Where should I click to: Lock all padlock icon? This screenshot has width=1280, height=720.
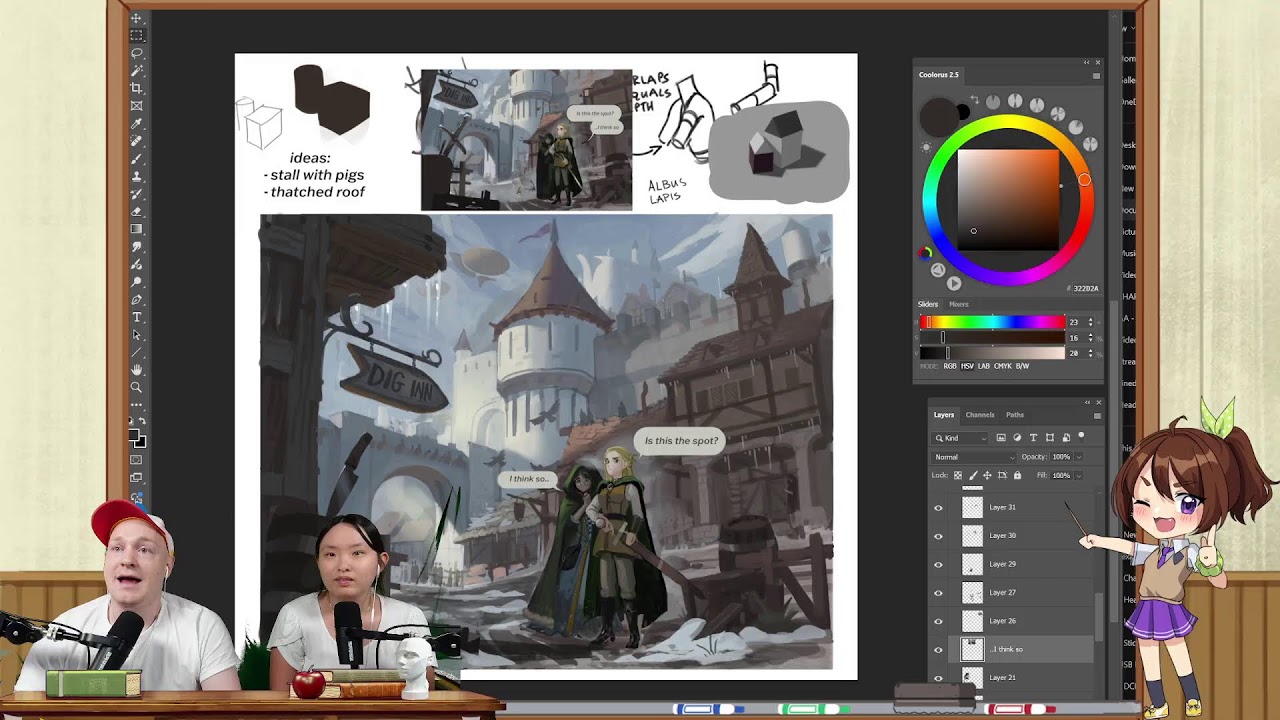(1017, 475)
